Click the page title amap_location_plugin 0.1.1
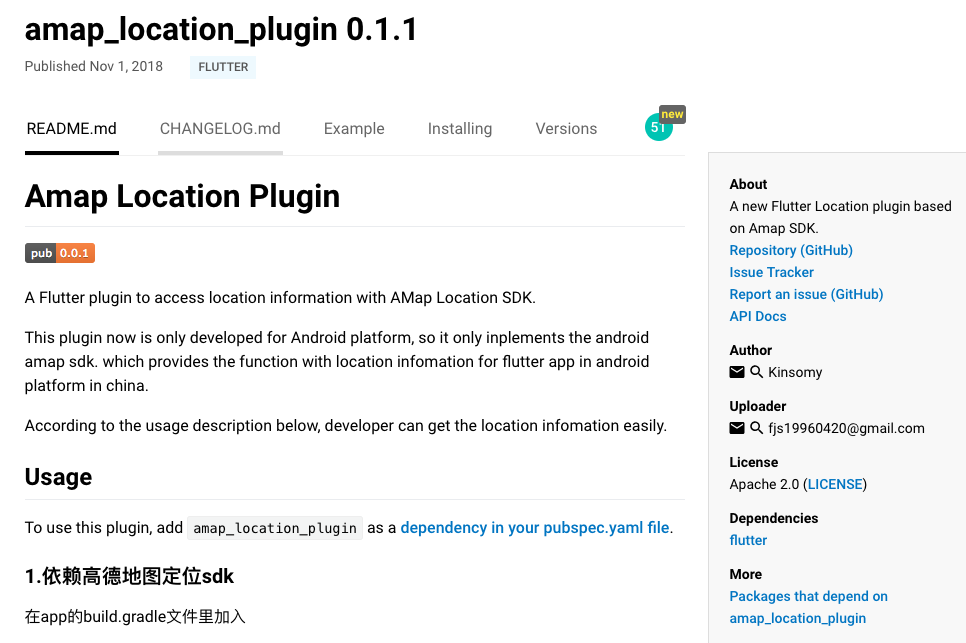This screenshot has height=643, width=966. click(221, 30)
